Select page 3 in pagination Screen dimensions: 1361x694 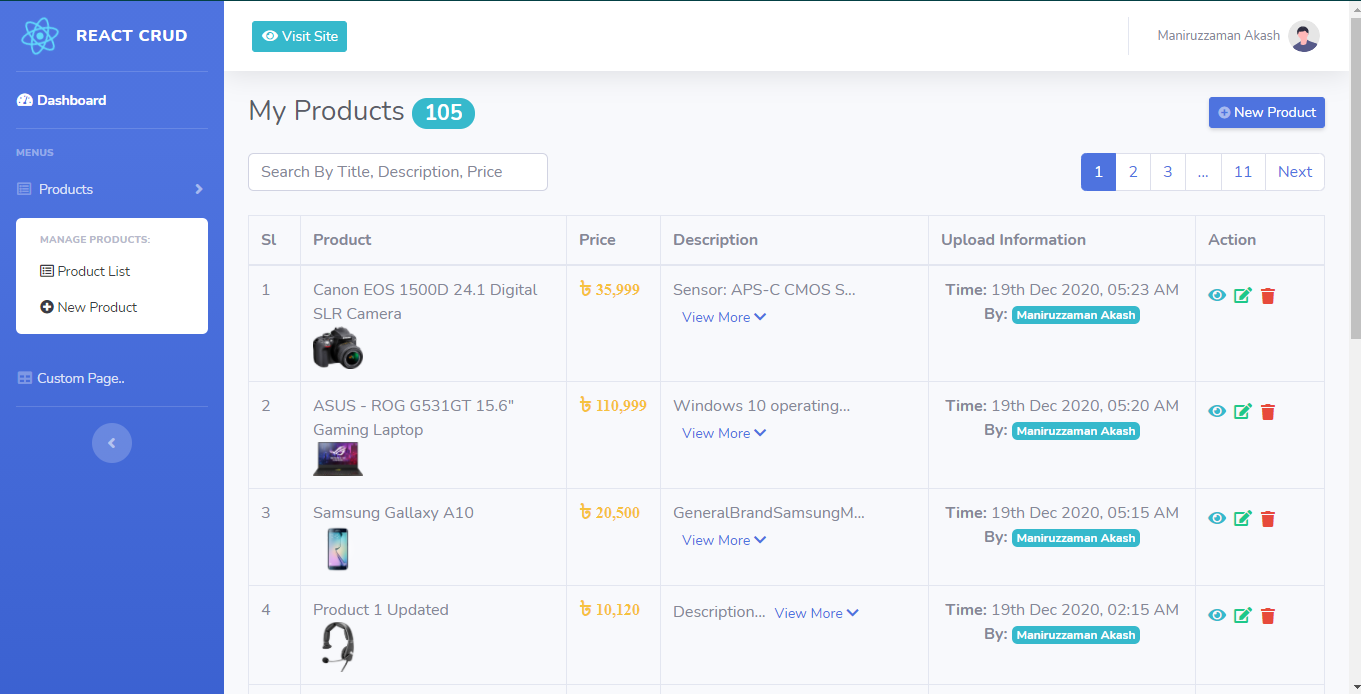pos(1167,171)
